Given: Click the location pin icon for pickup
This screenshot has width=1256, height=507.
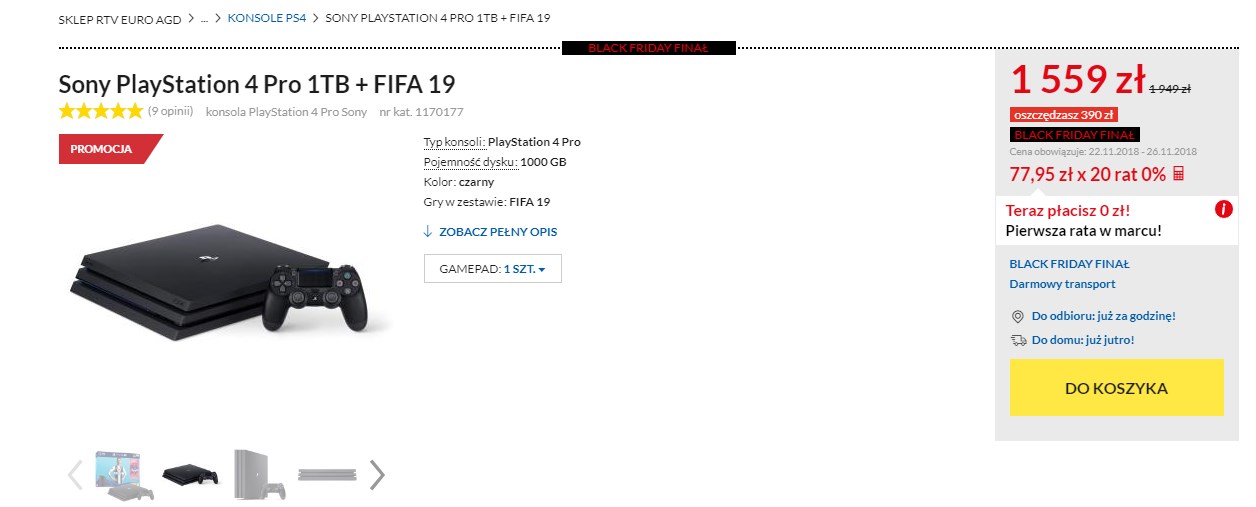Looking at the screenshot, I should 1018,316.
